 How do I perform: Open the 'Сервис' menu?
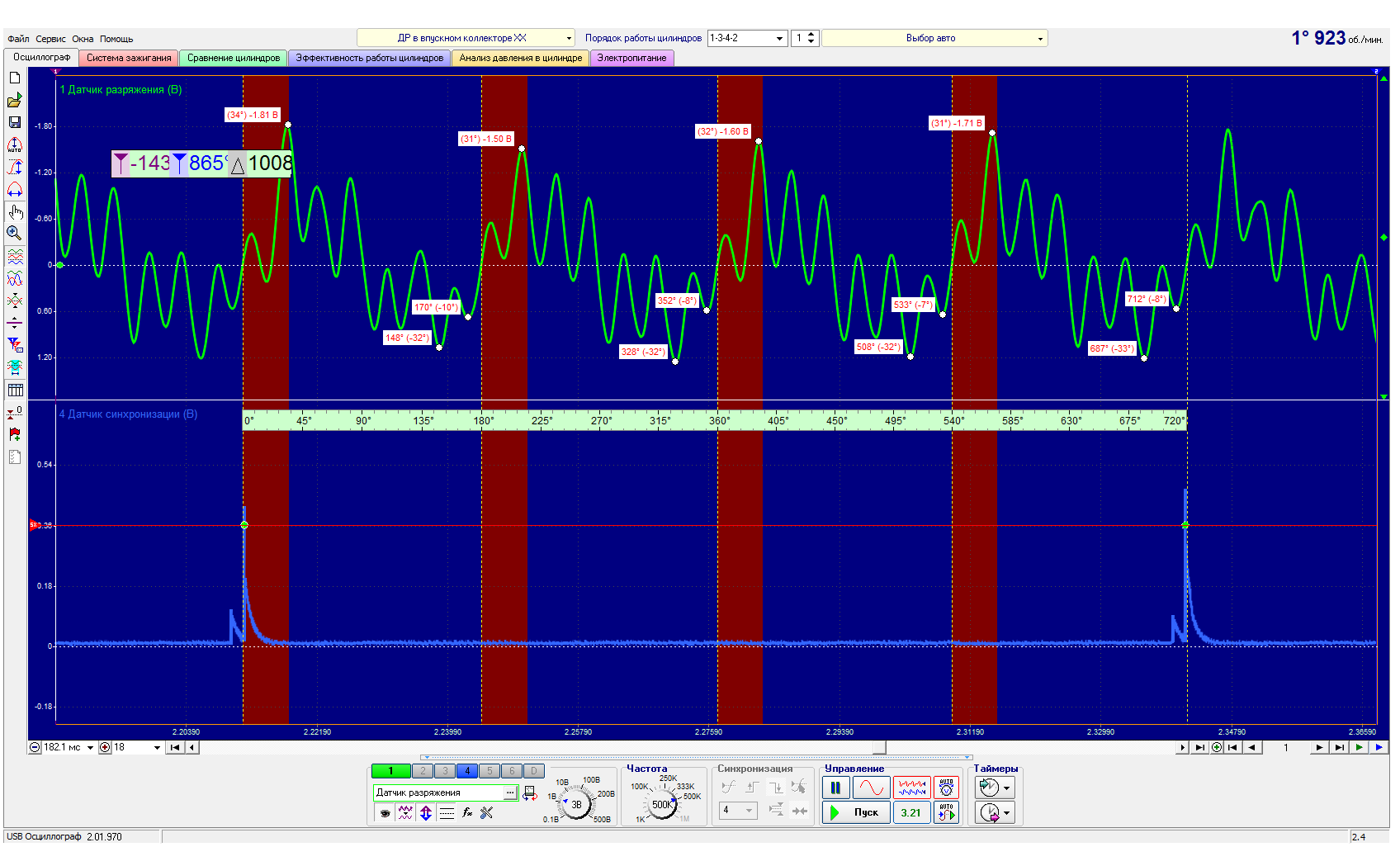coord(50,39)
